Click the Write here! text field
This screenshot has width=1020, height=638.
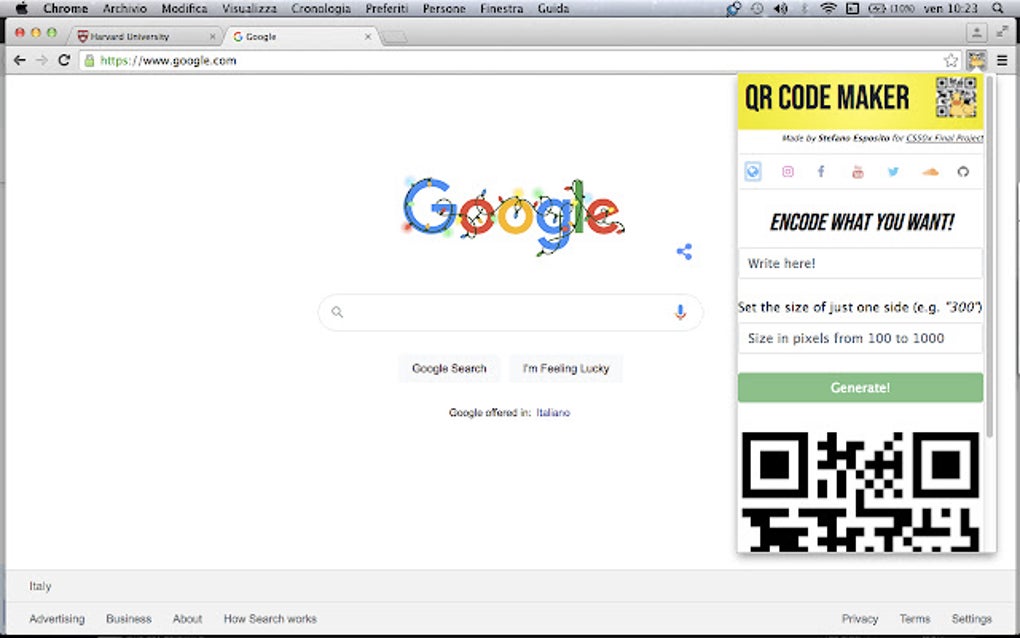pos(859,263)
